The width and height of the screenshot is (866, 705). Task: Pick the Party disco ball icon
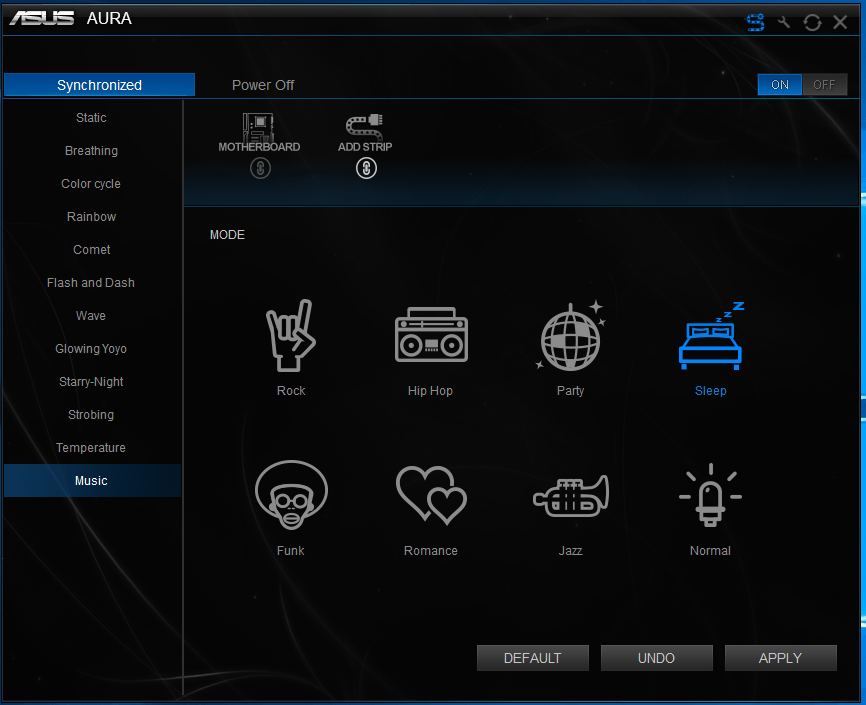coord(571,336)
